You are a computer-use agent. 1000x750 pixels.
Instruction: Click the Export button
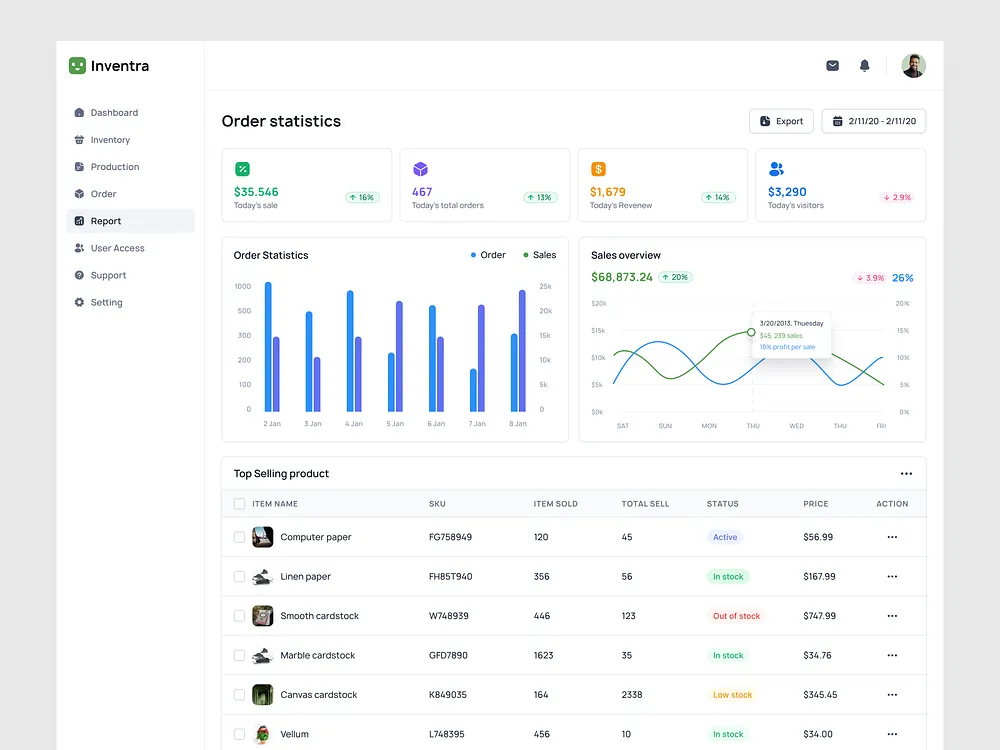pyautogui.click(x=781, y=120)
